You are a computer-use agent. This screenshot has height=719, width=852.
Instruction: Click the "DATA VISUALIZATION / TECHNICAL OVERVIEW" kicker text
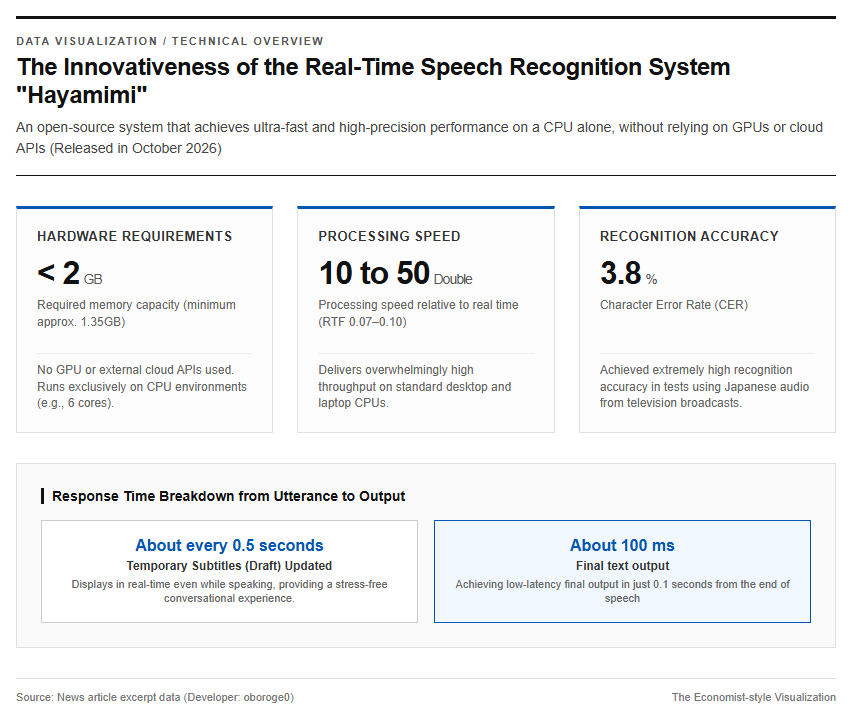pyautogui.click(x=170, y=41)
